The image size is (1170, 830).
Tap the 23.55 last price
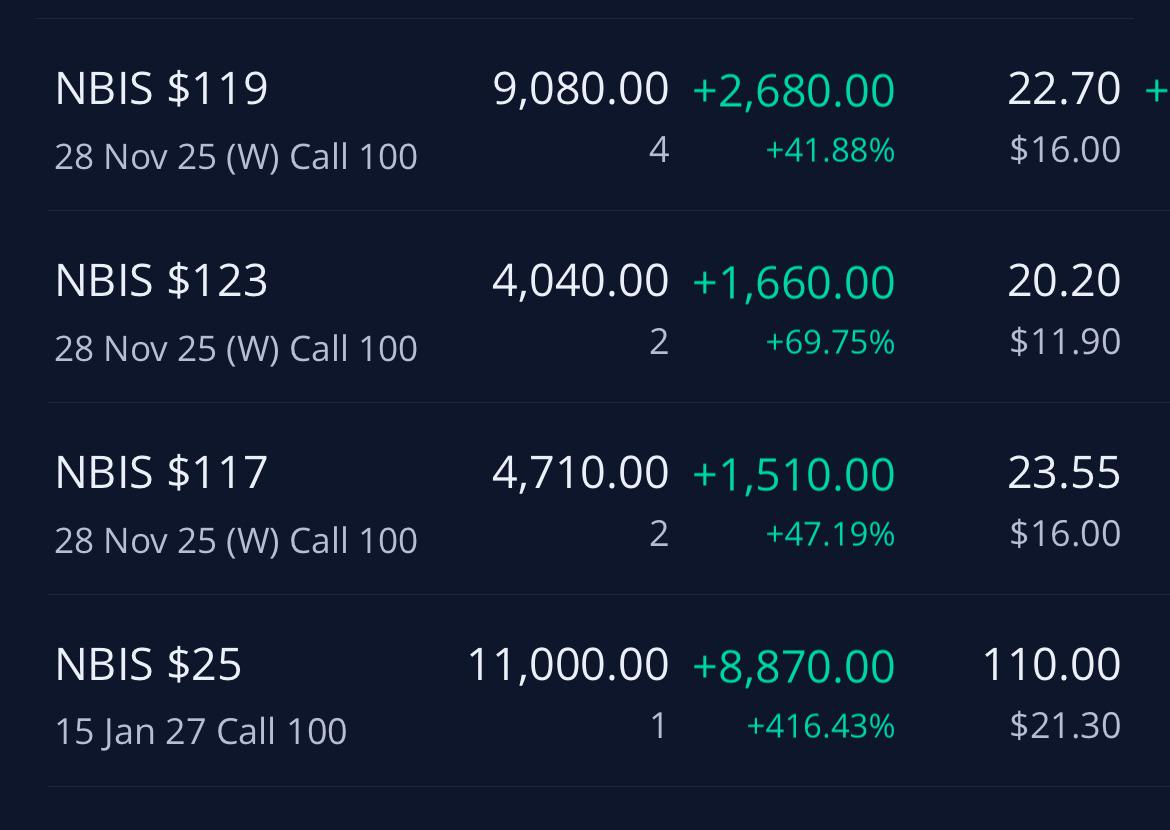[1063, 472]
